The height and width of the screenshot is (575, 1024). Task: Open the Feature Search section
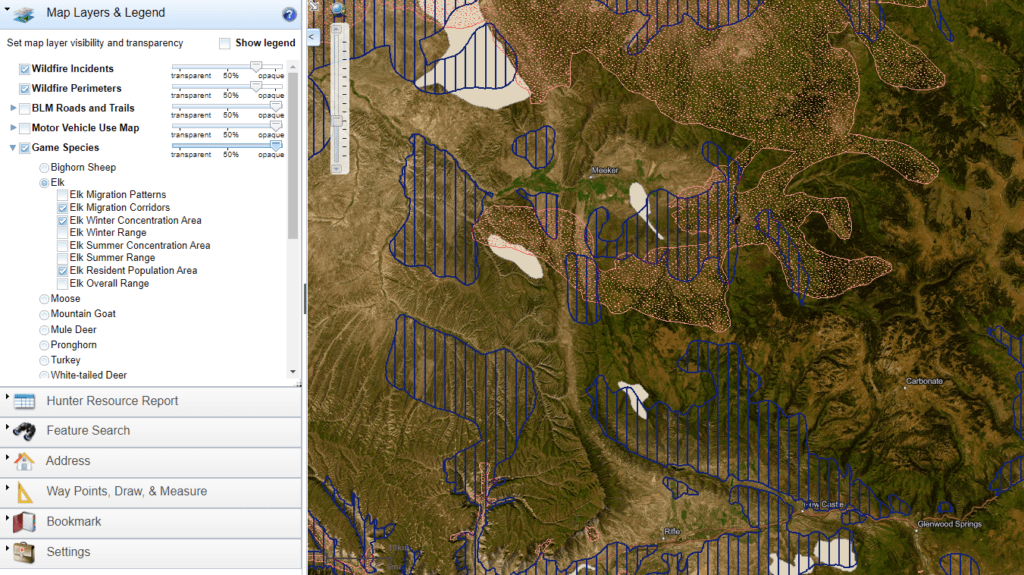pos(151,431)
